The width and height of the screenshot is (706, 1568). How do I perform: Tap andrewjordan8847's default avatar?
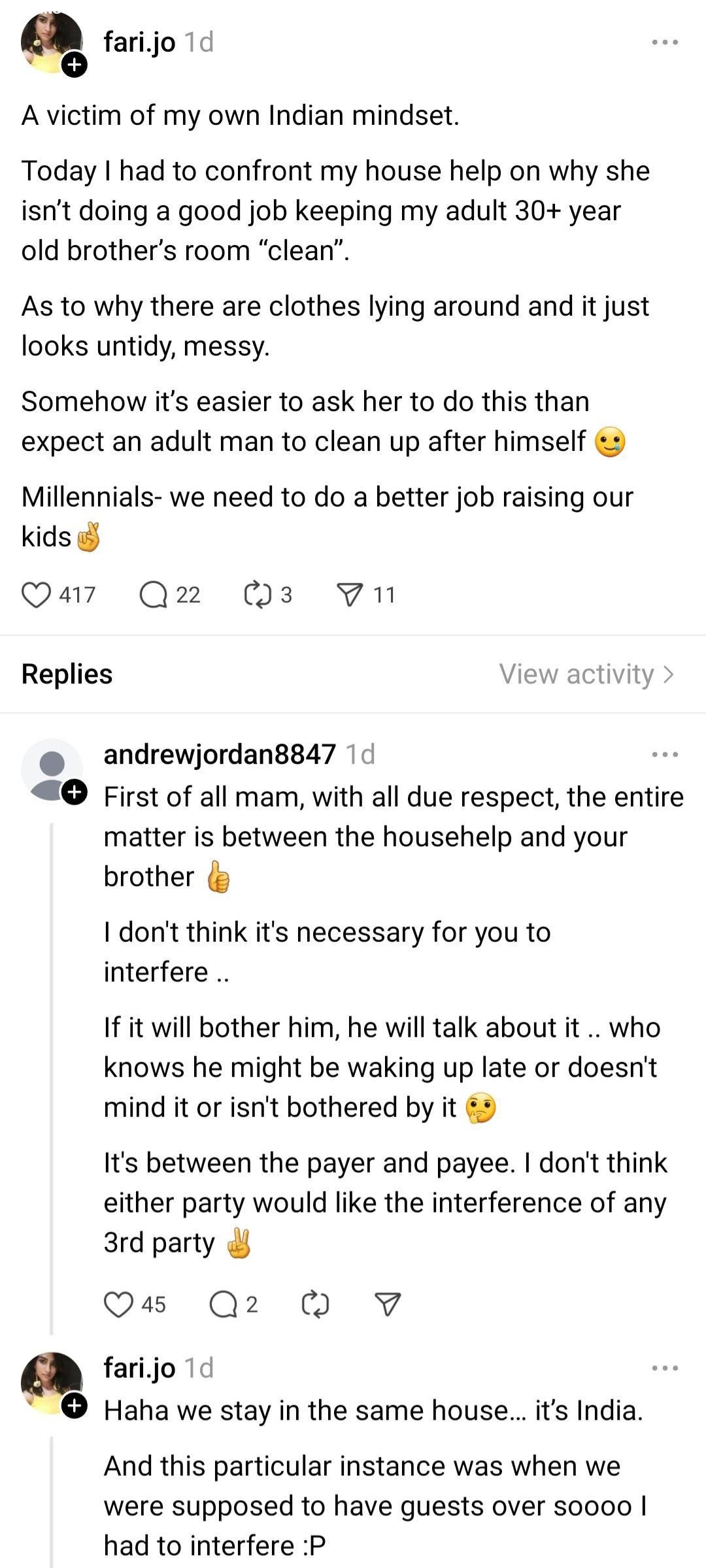click(x=51, y=768)
